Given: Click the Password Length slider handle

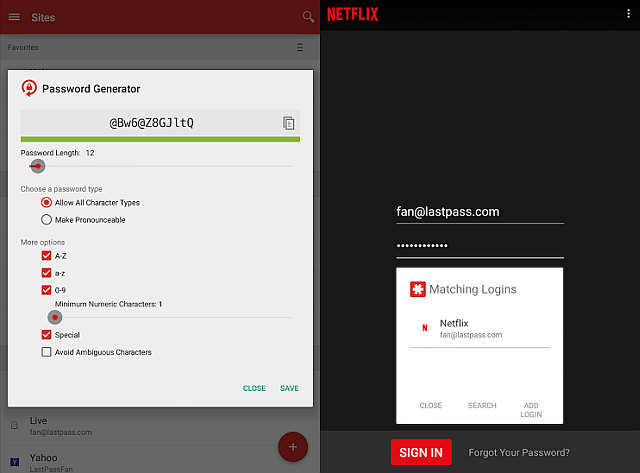Looking at the screenshot, I should click(38, 166).
